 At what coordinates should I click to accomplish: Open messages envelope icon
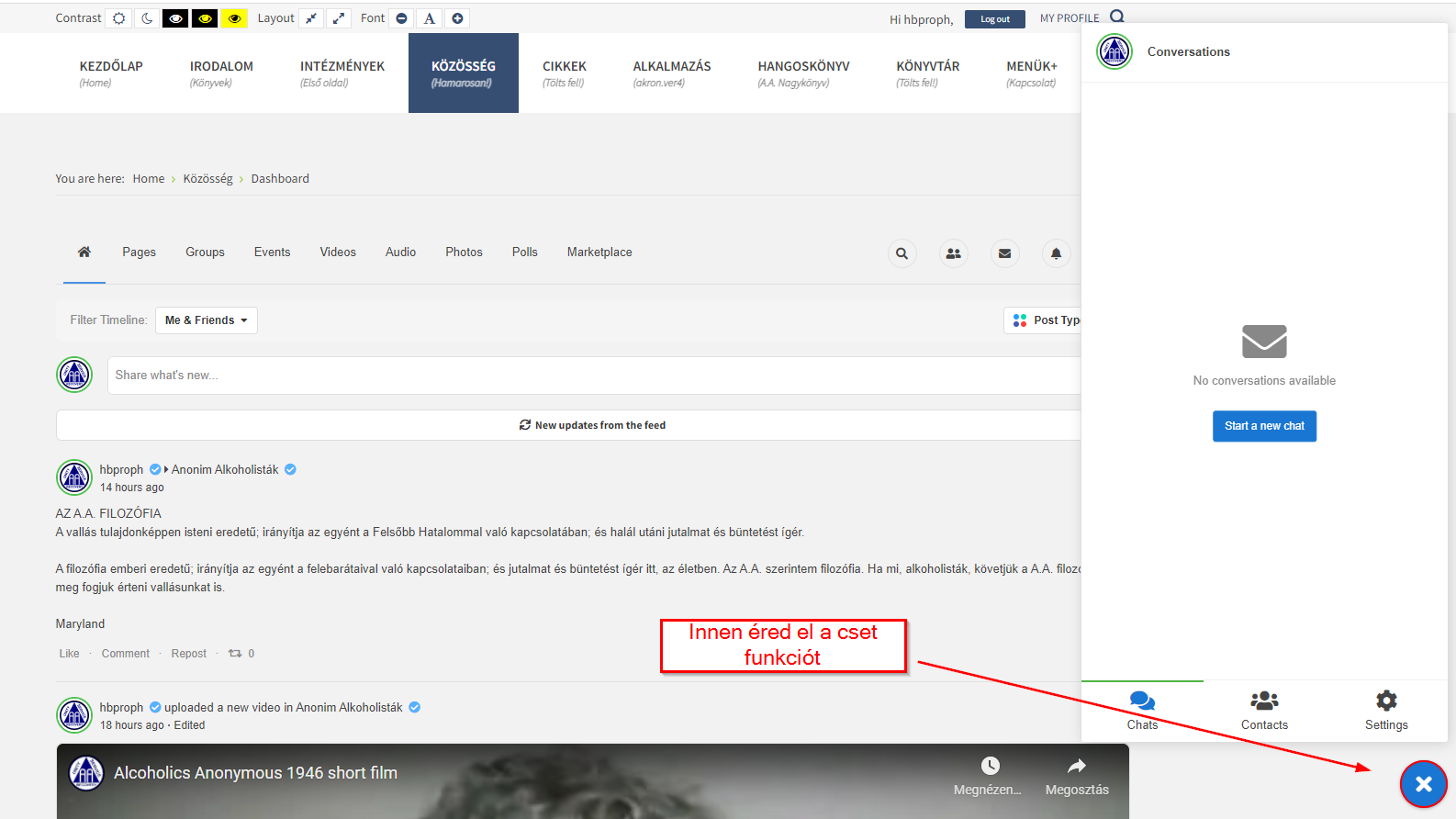coord(1004,253)
